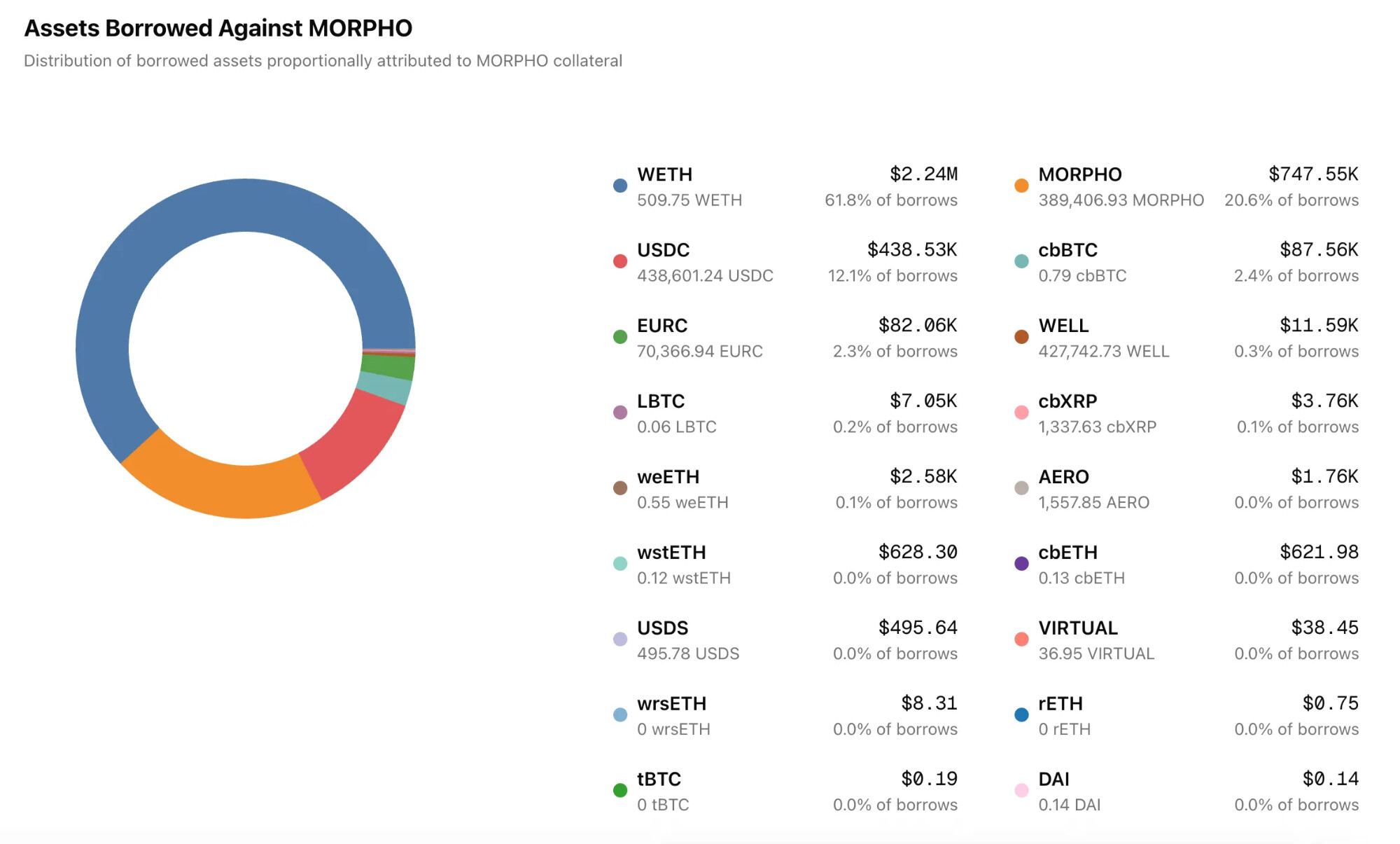The width and height of the screenshot is (1400, 844).
Task: Select the teal cbBTC donut slice
Action: (385, 387)
